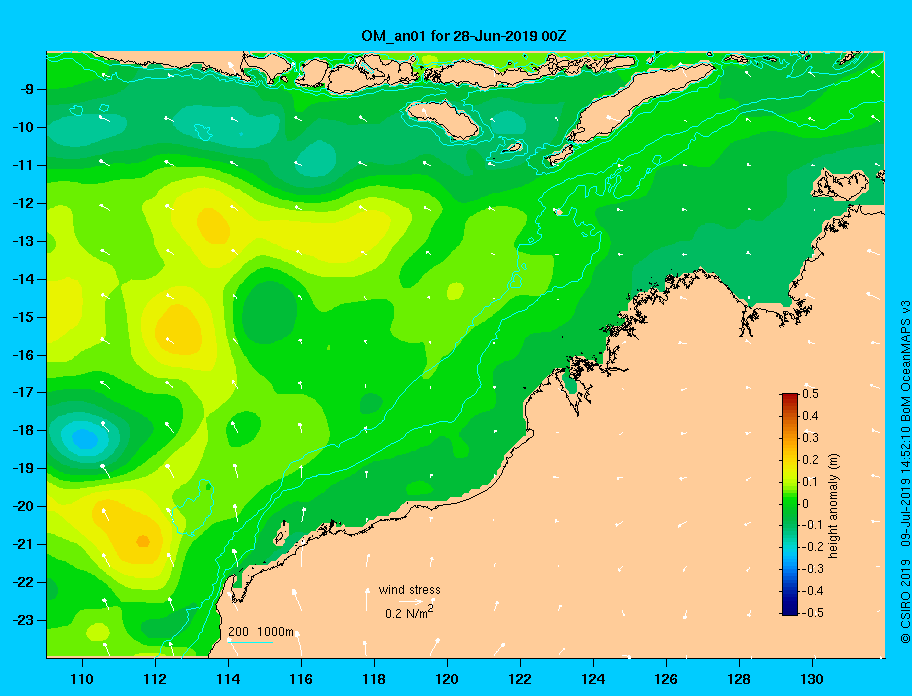
Task: Click the 0.5 colorbar tick label
Action: [810, 394]
